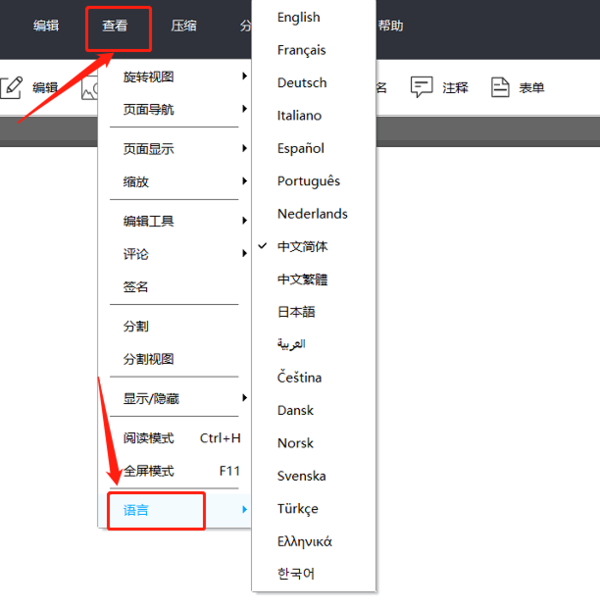The width and height of the screenshot is (600, 609).
Task: Click the 编辑 pencil icon in toolbar
Action: [x=11, y=87]
